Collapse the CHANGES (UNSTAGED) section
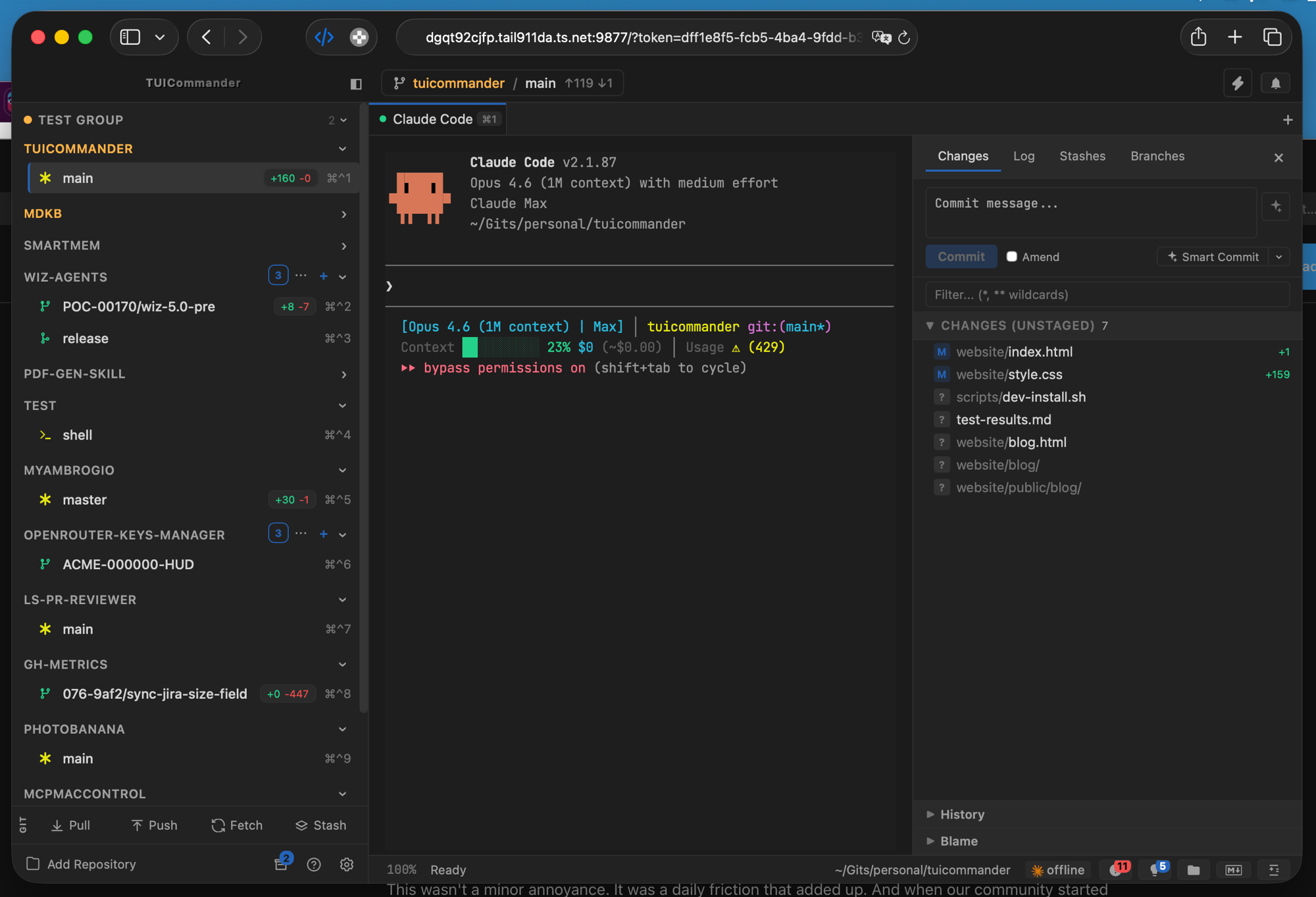The height and width of the screenshot is (897, 1316). 930,325
